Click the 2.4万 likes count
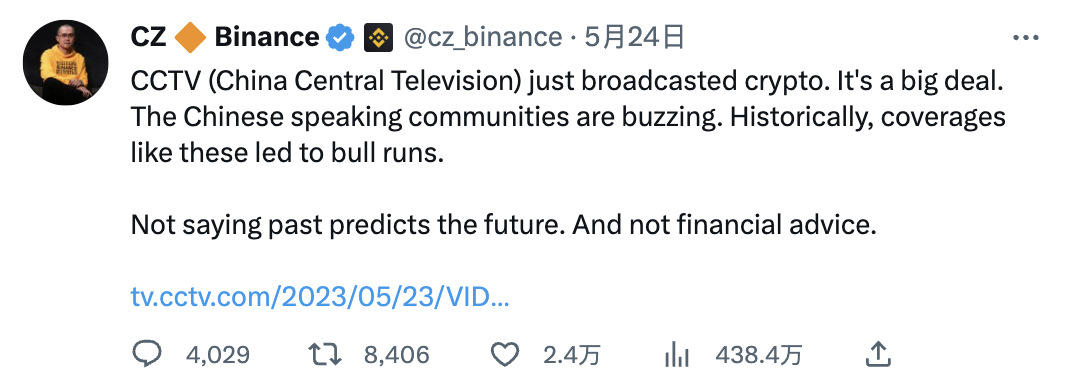The image size is (1072, 386). pos(572,355)
